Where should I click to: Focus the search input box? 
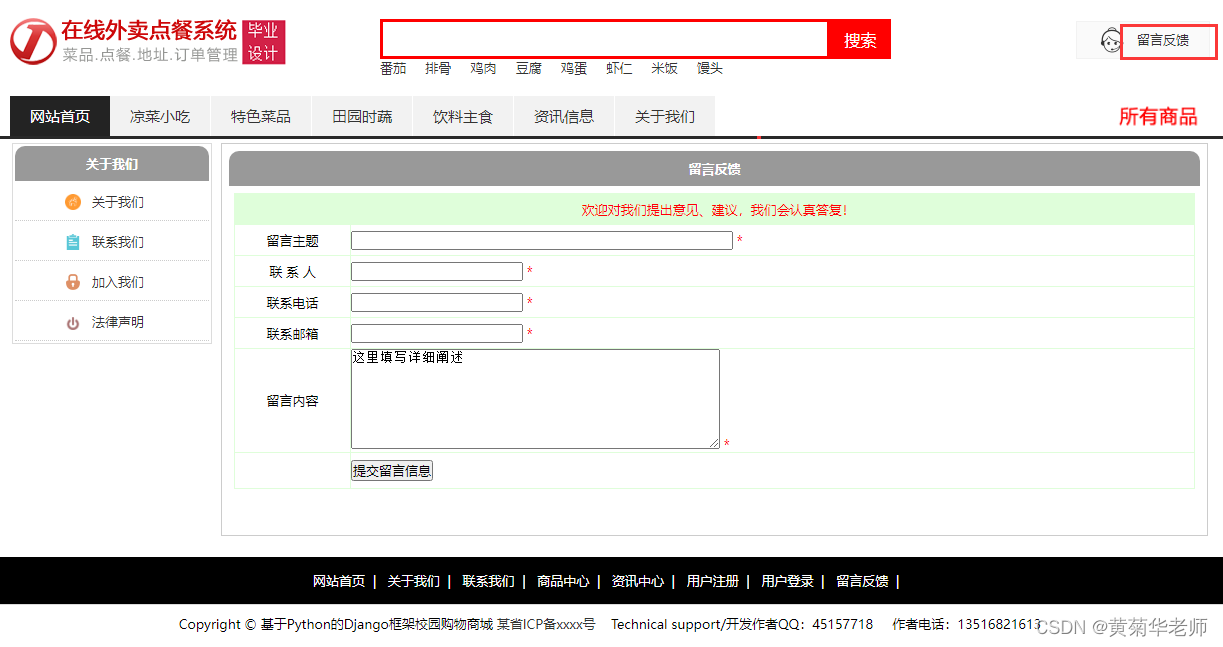pyautogui.click(x=605, y=39)
